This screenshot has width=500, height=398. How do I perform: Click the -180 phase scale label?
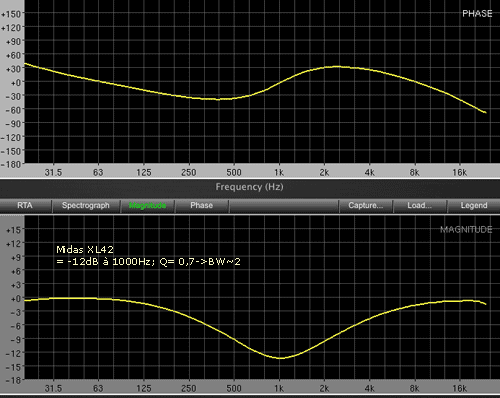coord(11,165)
